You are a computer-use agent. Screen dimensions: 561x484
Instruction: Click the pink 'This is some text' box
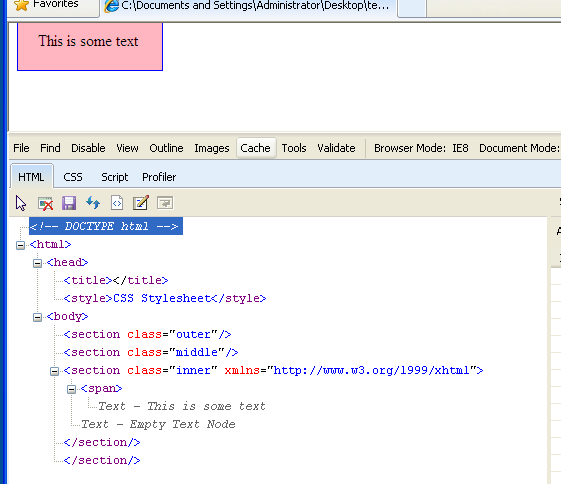[x=90, y=47]
